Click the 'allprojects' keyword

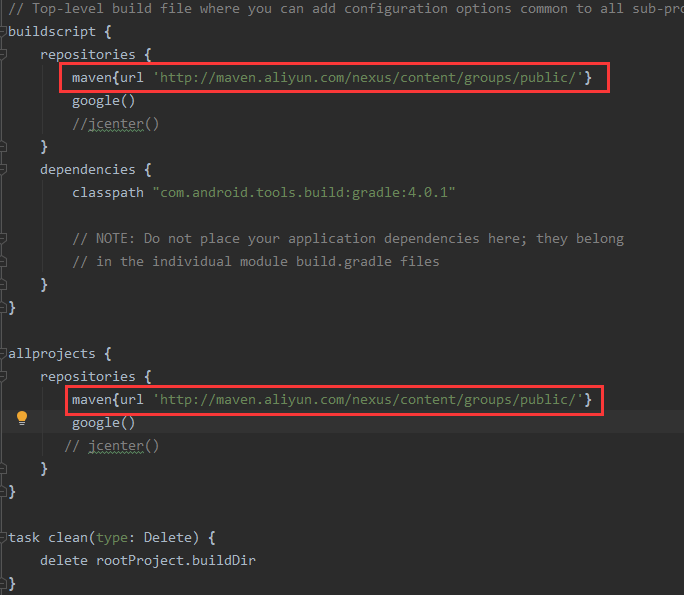click(51, 354)
